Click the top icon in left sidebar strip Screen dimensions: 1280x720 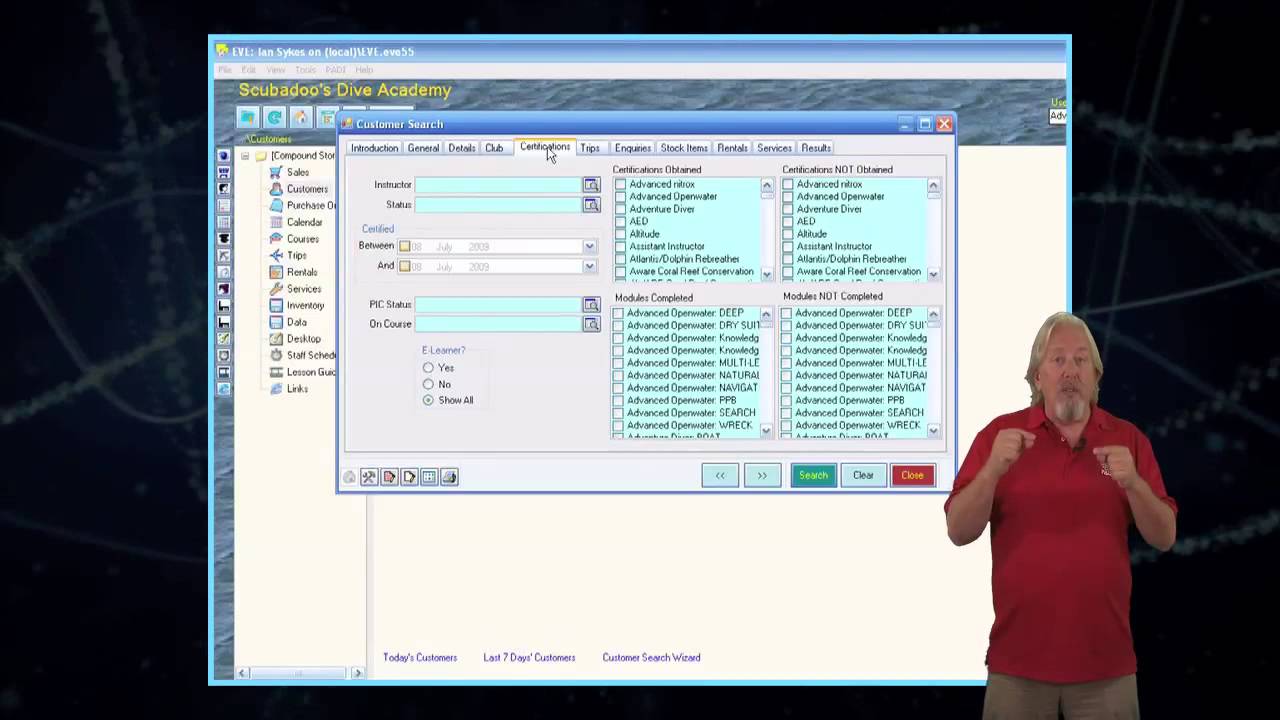coord(224,155)
